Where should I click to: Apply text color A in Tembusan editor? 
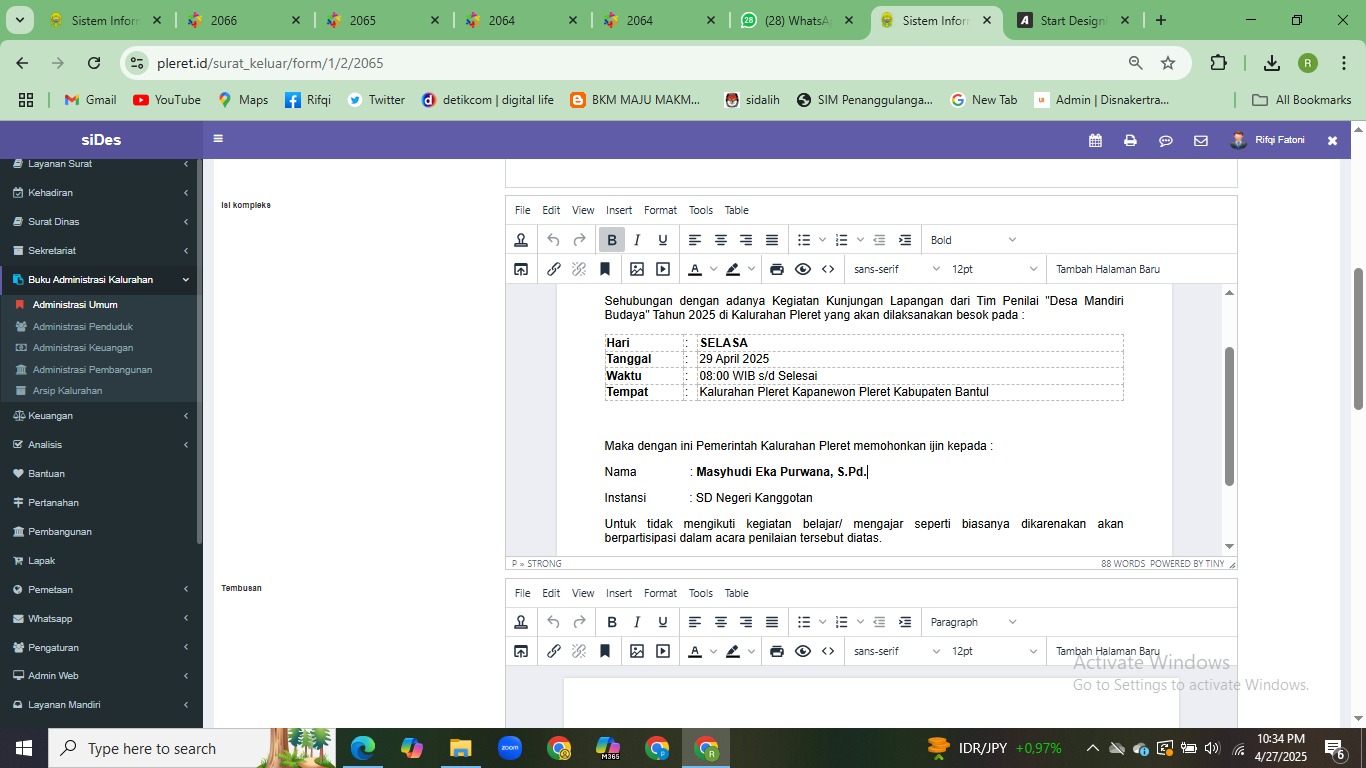point(695,651)
